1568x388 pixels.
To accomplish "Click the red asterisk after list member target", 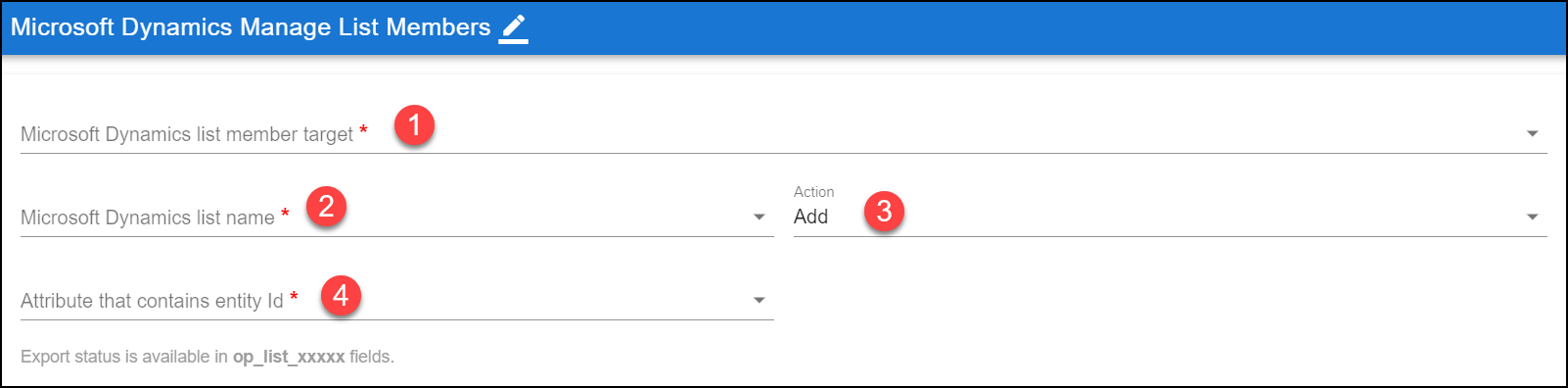I will (x=363, y=131).
